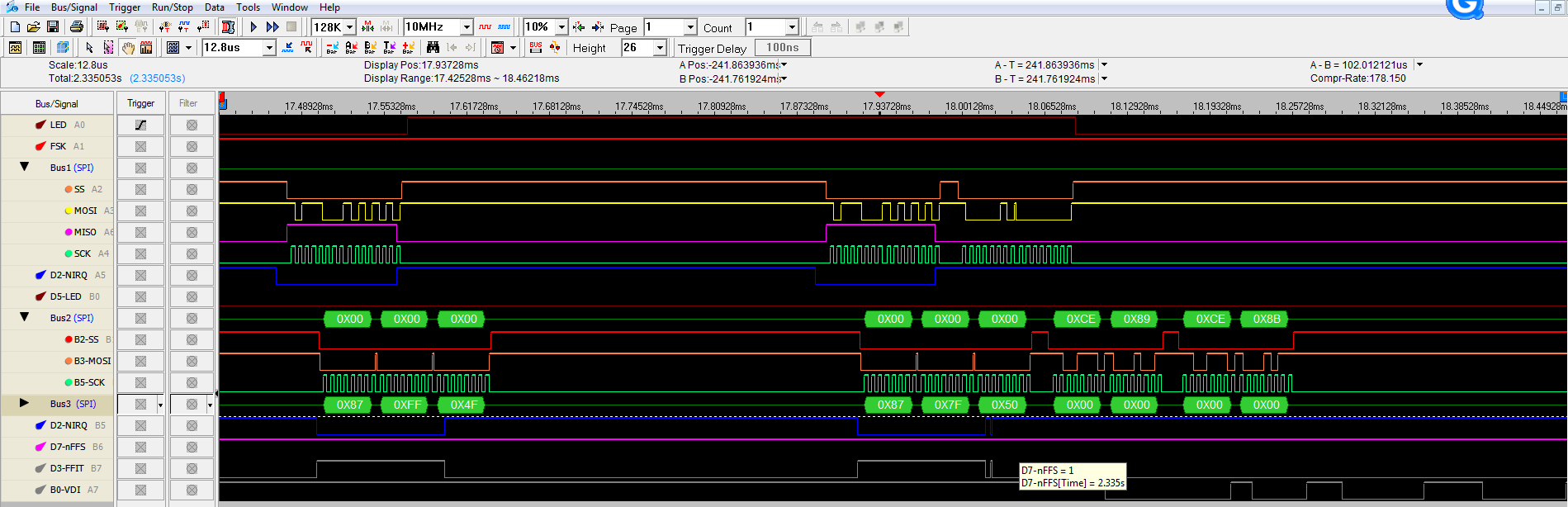
Task: Save using the floppy disk icon
Action: [x=52, y=27]
